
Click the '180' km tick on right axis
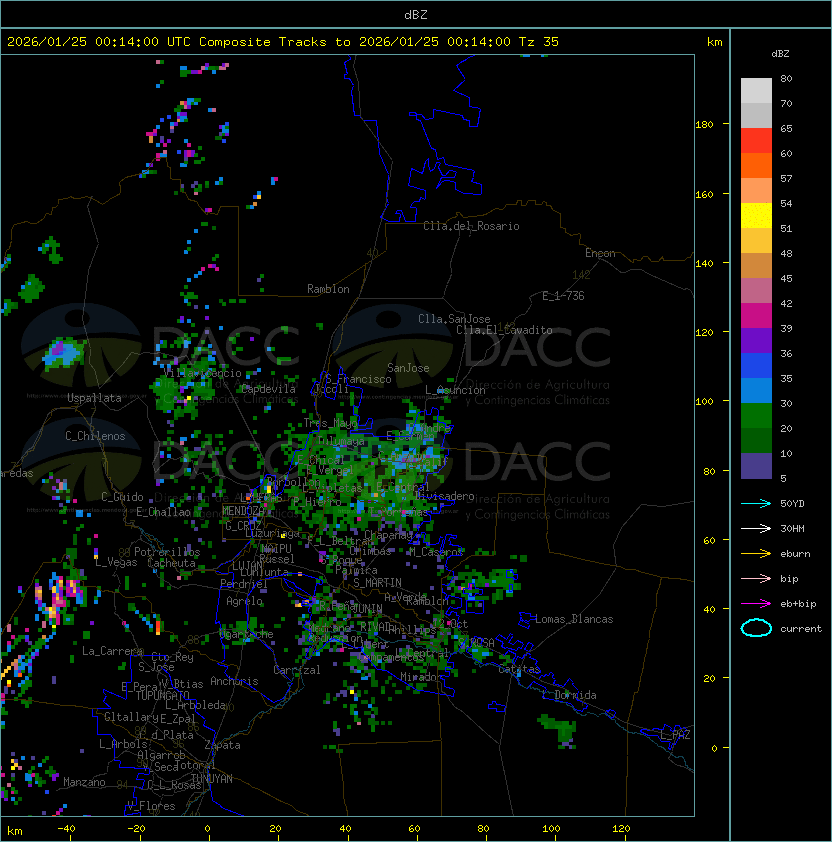[704, 125]
